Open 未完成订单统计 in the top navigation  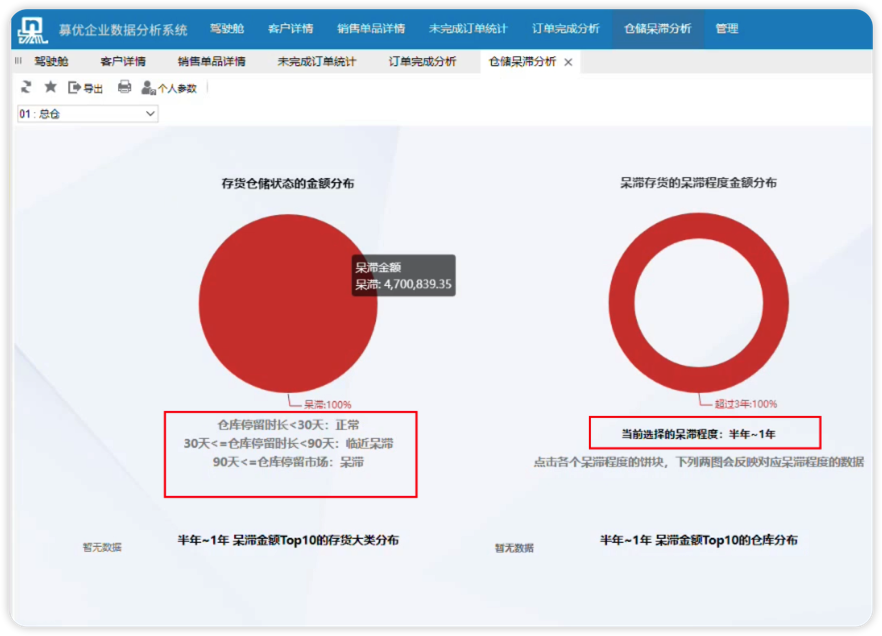pyautogui.click(x=468, y=29)
